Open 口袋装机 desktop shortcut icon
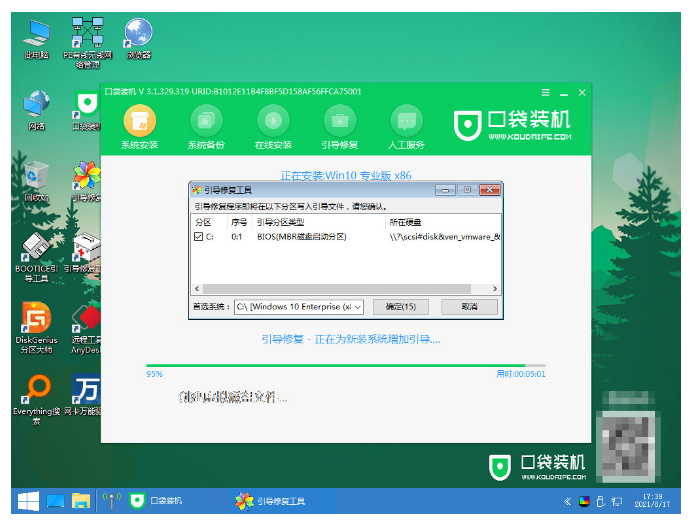Screen dimensions: 691x520 point(87,110)
